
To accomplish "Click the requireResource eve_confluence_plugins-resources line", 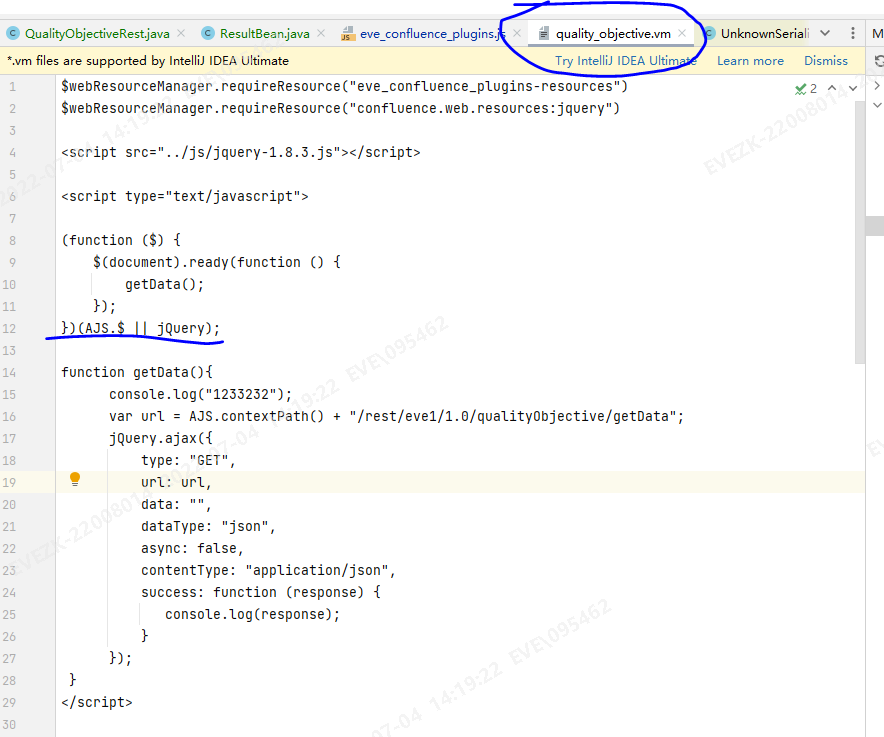I will pos(344,86).
